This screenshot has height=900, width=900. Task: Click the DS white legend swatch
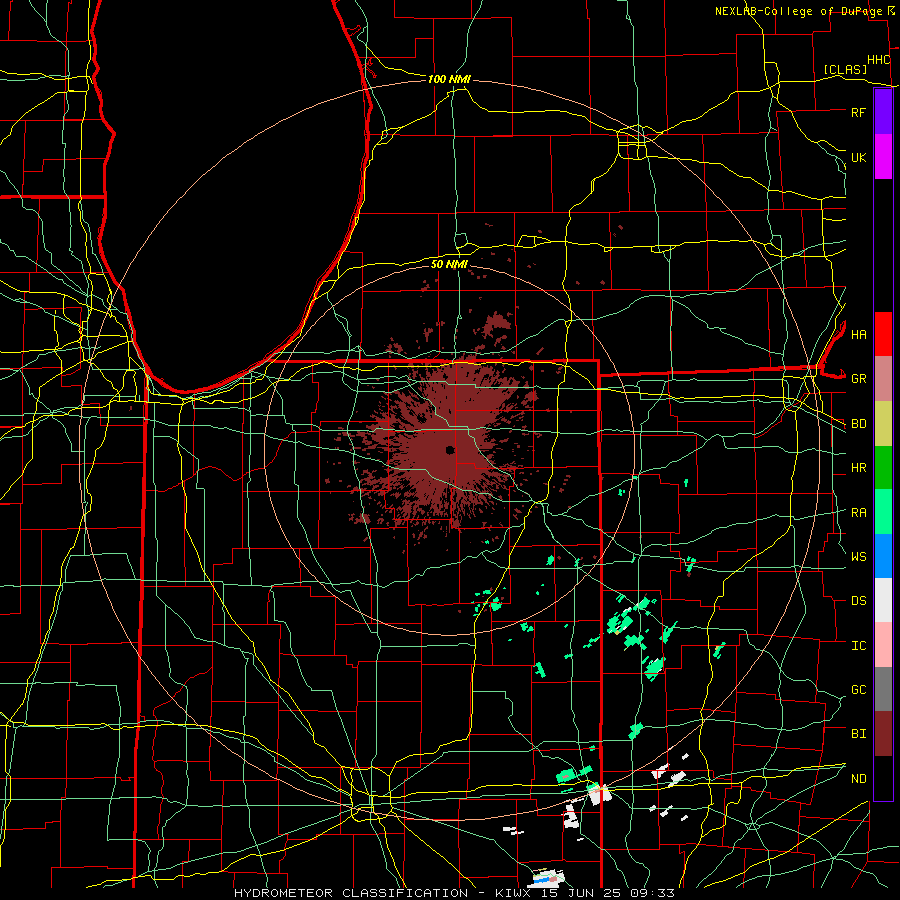pyautogui.click(x=883, y=600)
